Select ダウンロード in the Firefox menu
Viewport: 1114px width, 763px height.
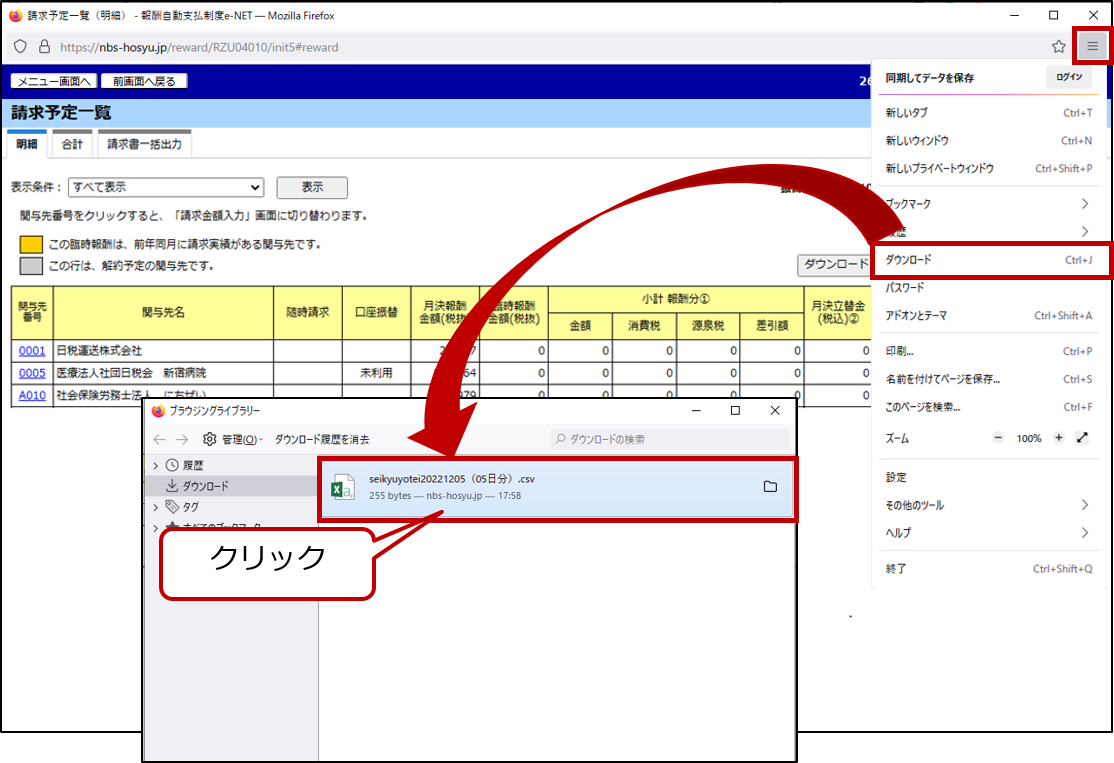click(x=990, y=260)
